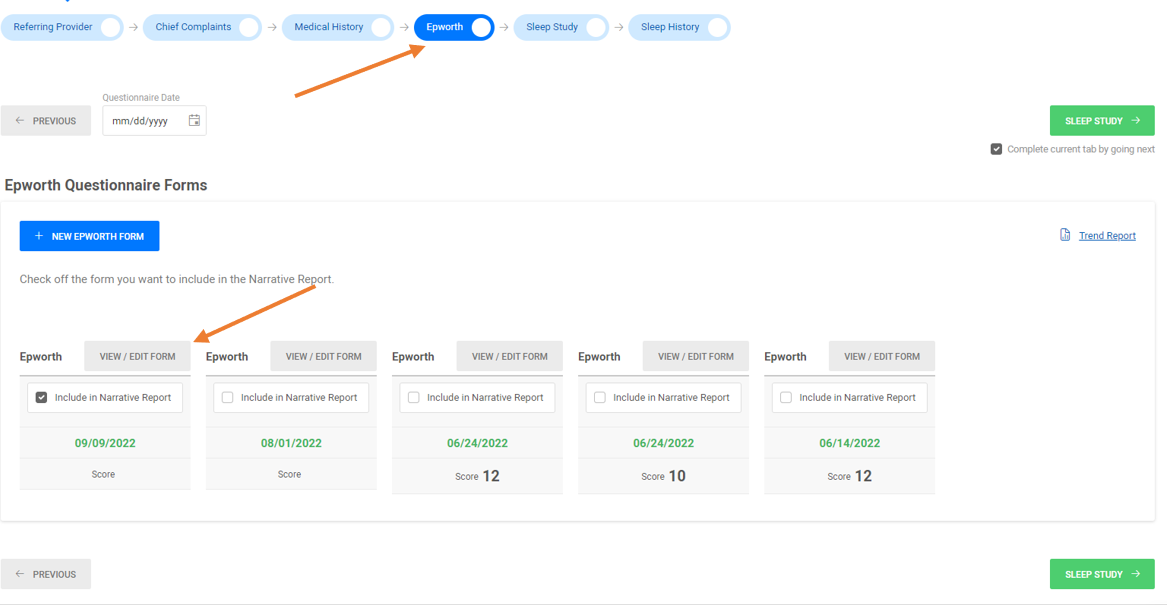Uncheck Include in Narrative Report for 09/09/2022
This screenshot has width=1167, height=605.
tap(42, 397)
